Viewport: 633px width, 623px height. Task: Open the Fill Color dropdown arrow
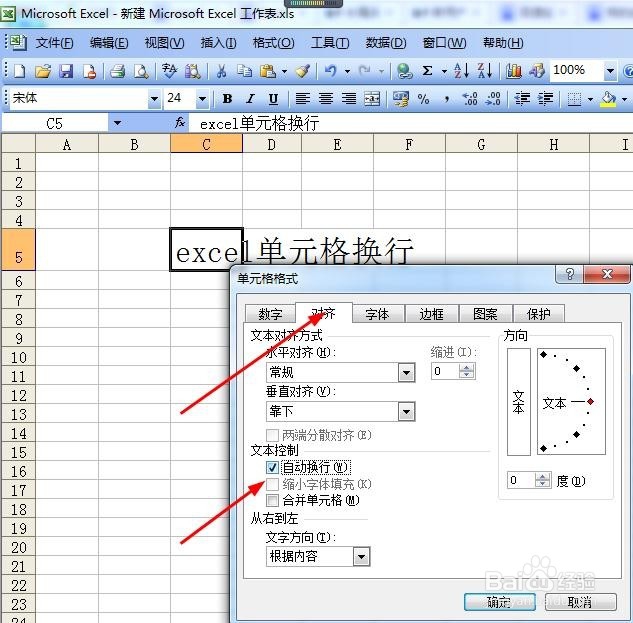(x=625, y=99)
